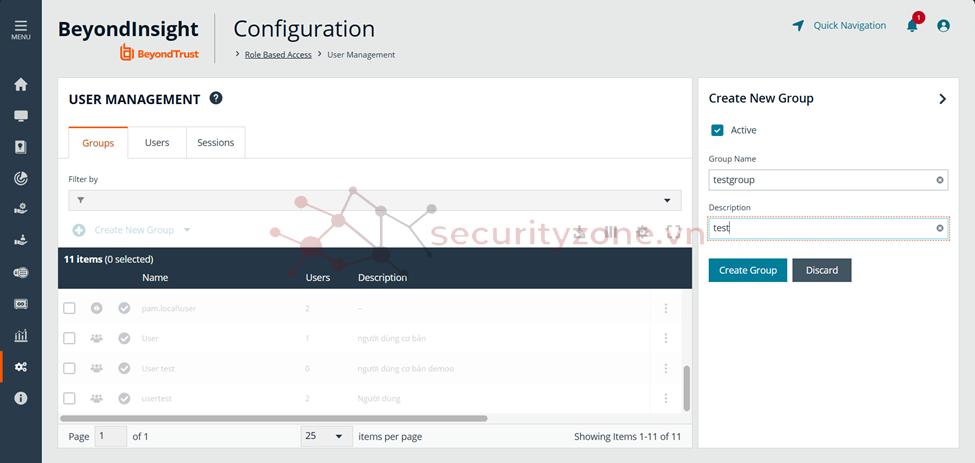Click the Home icon in sidebar
Screen dimensions: 975x463
(x=21, y=85)
